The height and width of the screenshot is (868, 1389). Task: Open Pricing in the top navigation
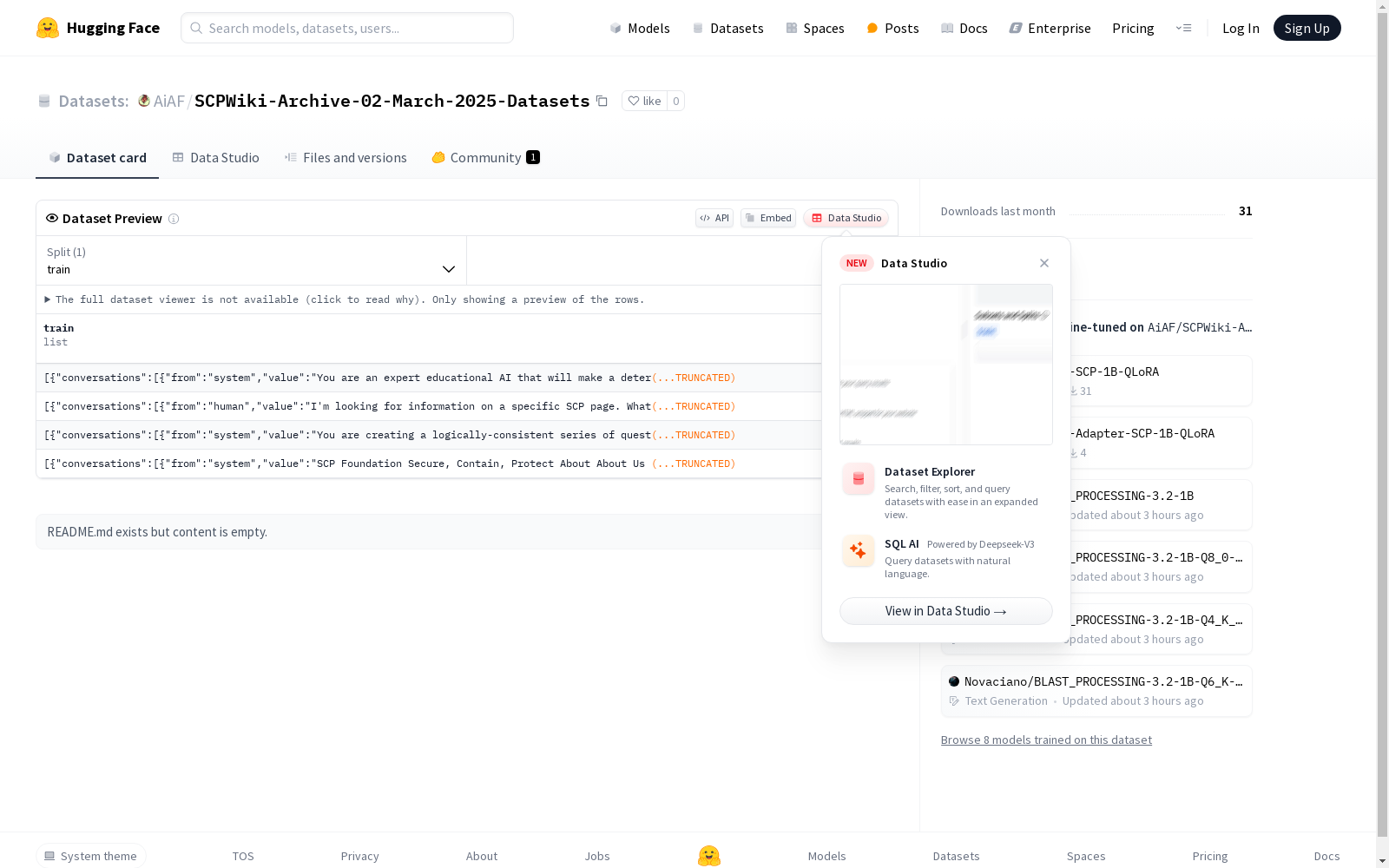[1133, 28]
